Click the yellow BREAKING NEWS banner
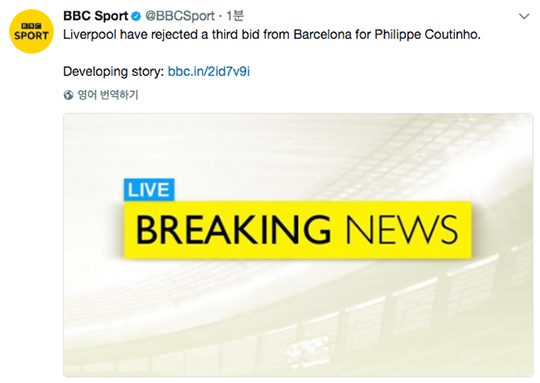Image resolution: width=540 pixels, height=383 pixels. (x=298, y=230)
